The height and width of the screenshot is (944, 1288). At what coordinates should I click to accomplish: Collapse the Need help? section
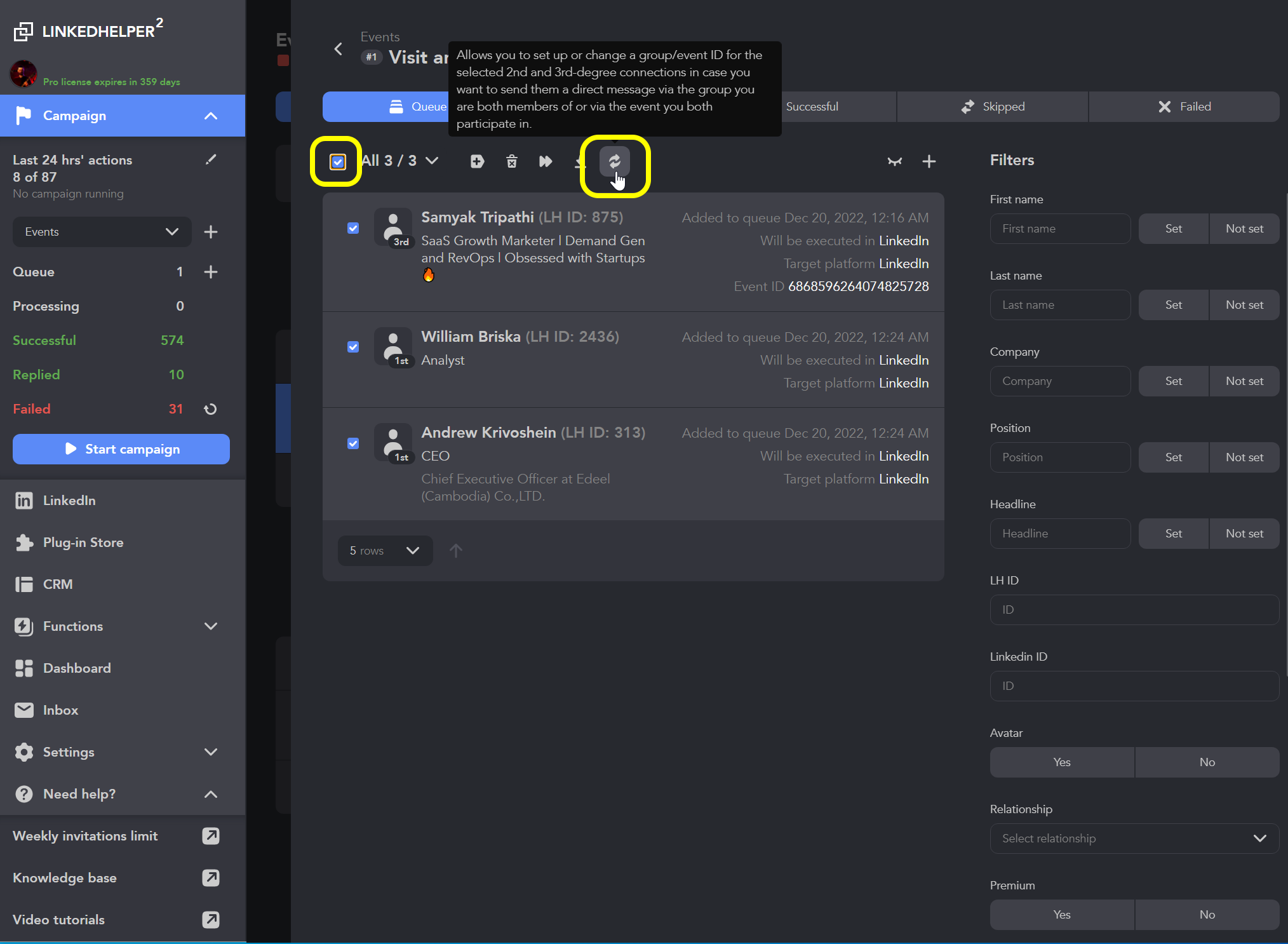pos(211,794)
